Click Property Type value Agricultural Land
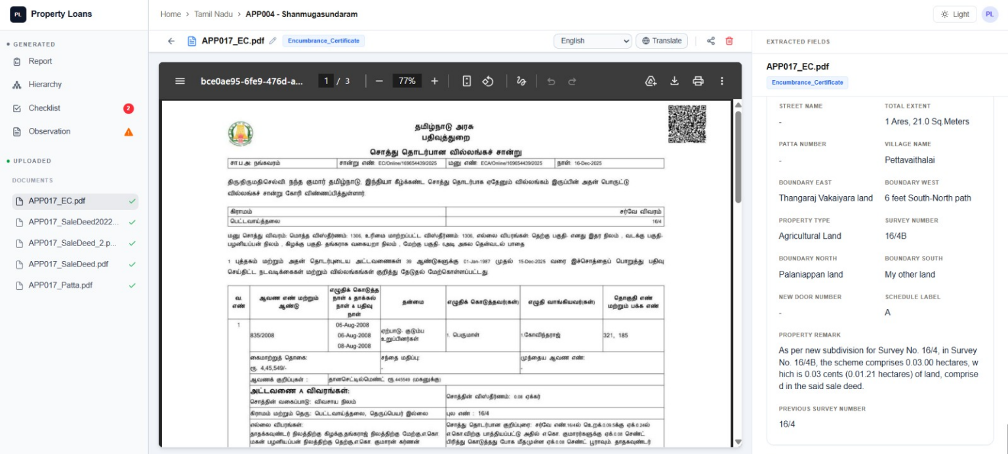 809,236
